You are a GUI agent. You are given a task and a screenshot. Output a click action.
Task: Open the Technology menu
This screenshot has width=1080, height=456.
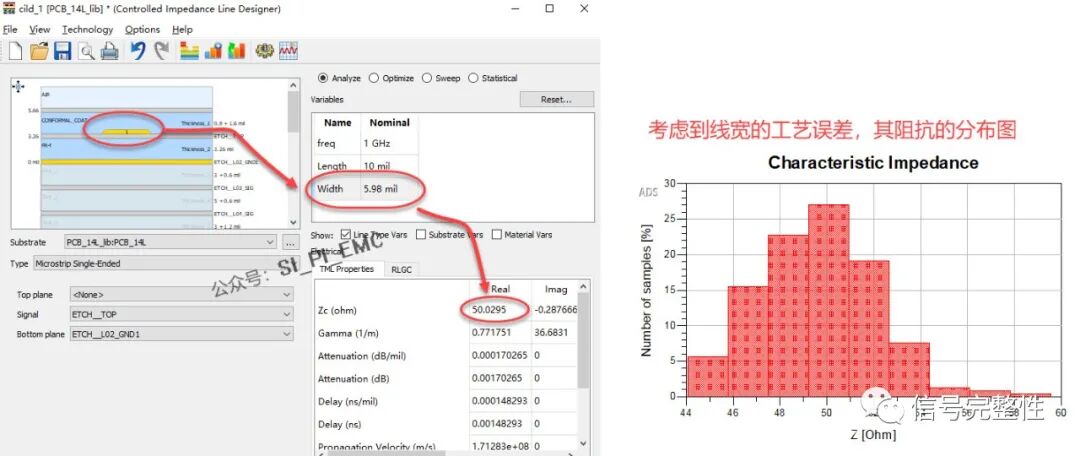point(87,30)
